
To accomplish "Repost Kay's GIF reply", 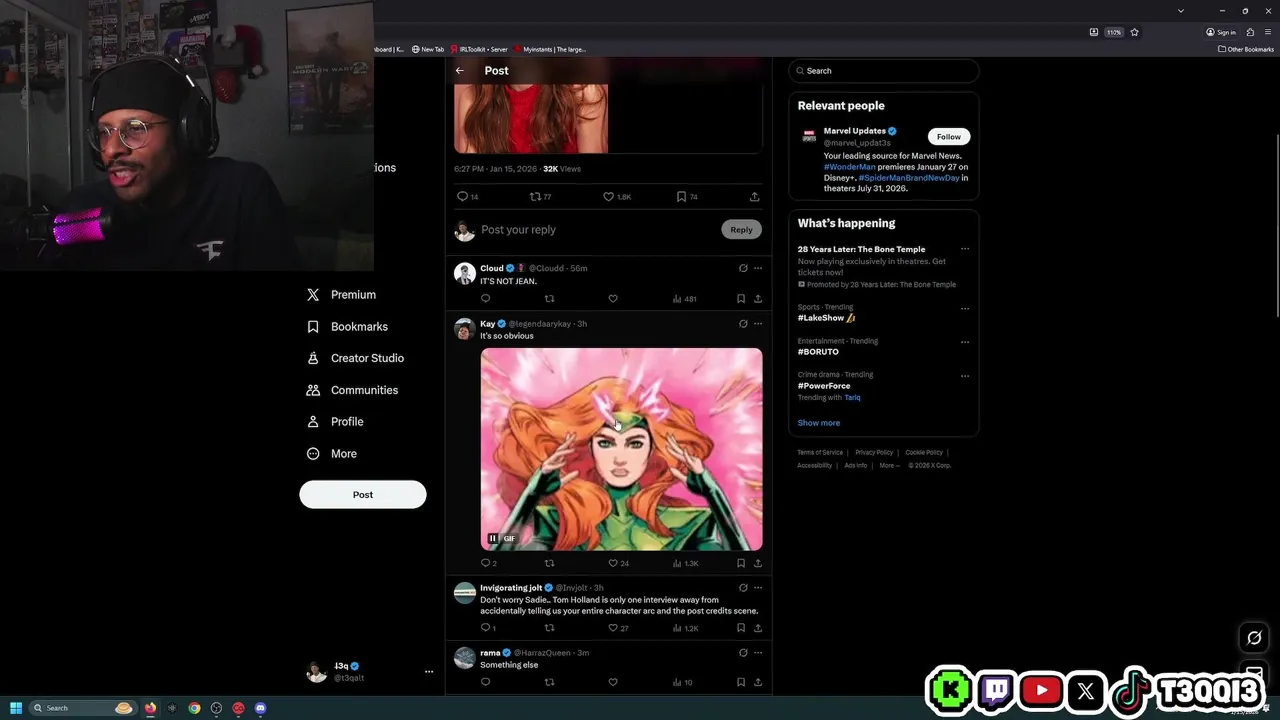I will pos(549,563).
